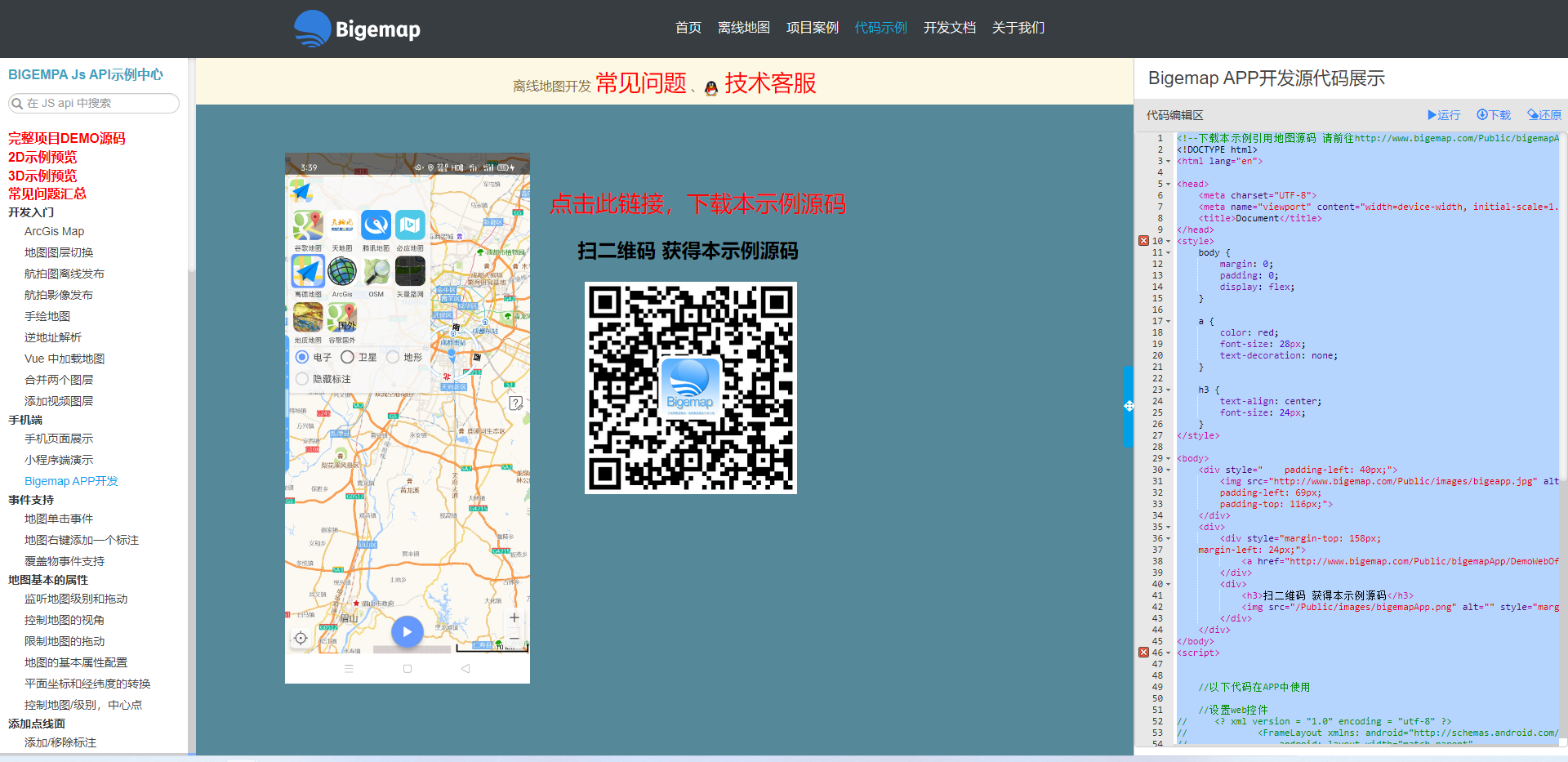The height and width of the screenshot is (762, 1568).
Task: Select 限制地图的拖动 in the sidebar
Action: click(65, 642)
